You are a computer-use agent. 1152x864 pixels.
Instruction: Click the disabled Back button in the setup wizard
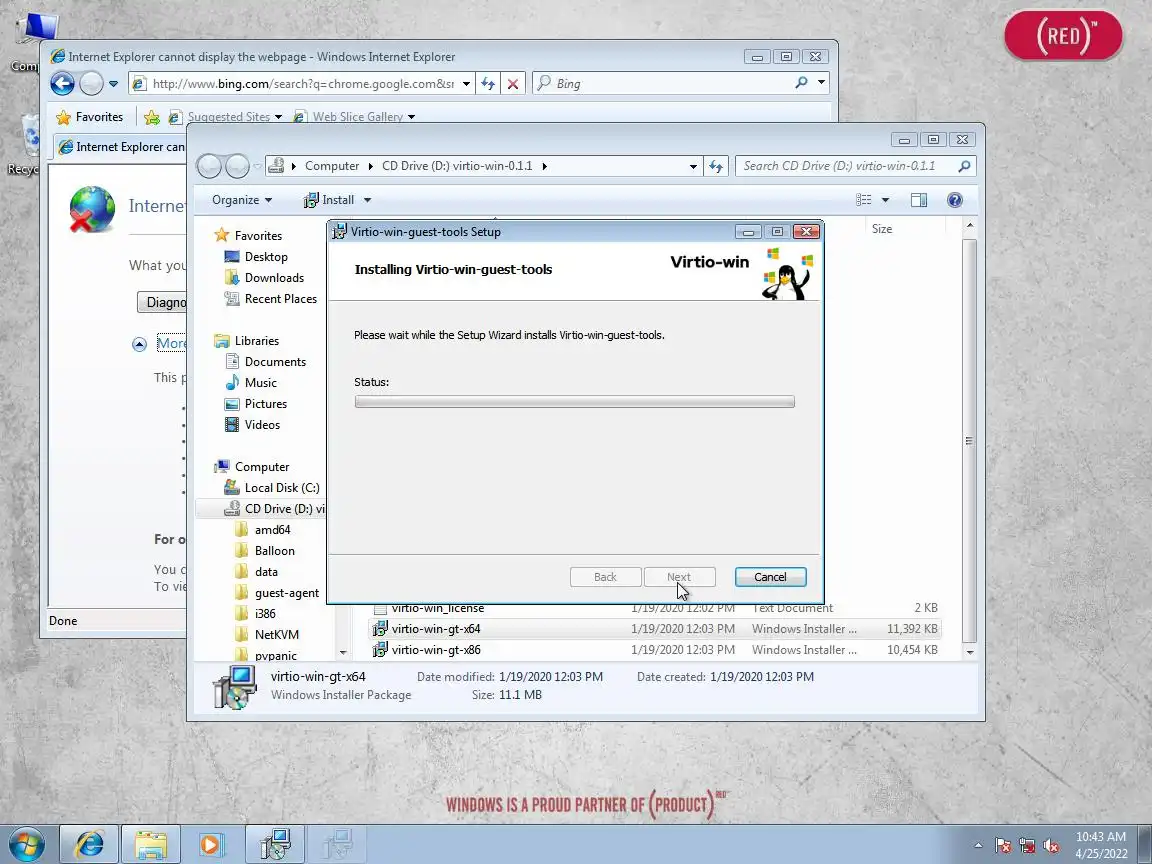point(605,577)
